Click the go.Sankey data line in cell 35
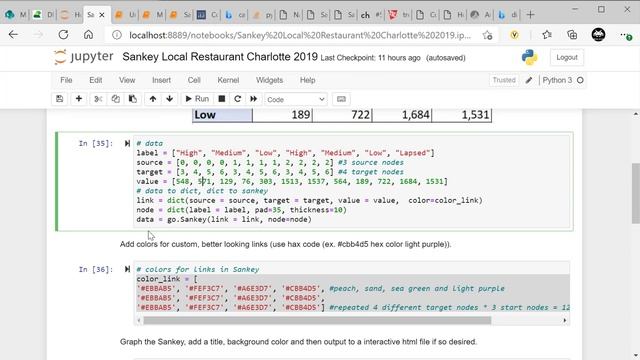The width and height of the screenshot is (640, 360). [224, 219]
